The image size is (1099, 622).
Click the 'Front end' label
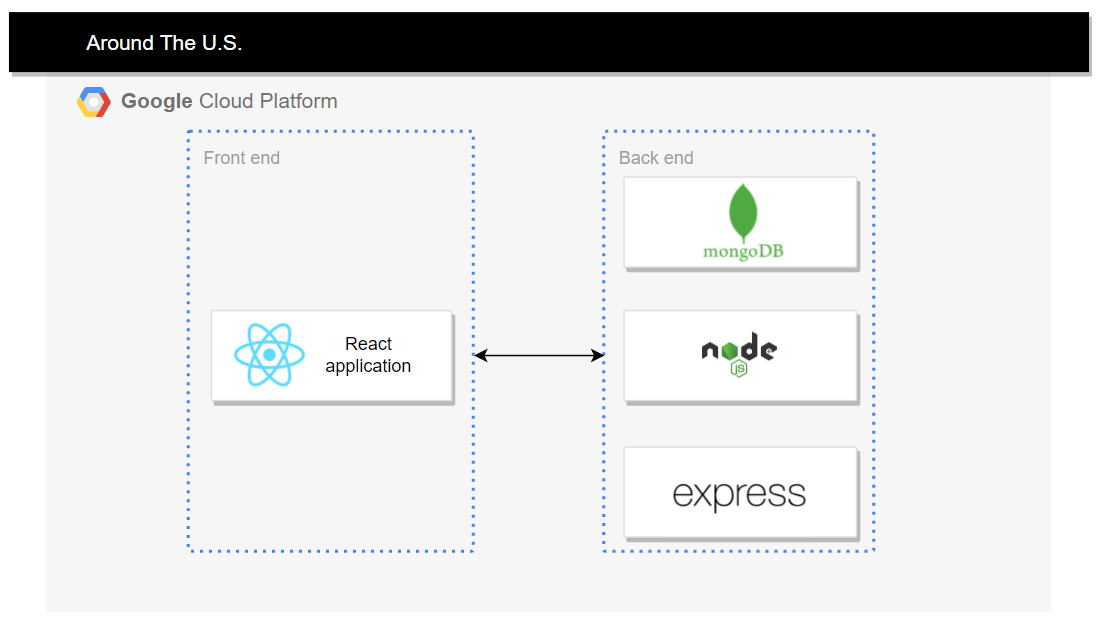pyautogui.click(x=242, y=158)
